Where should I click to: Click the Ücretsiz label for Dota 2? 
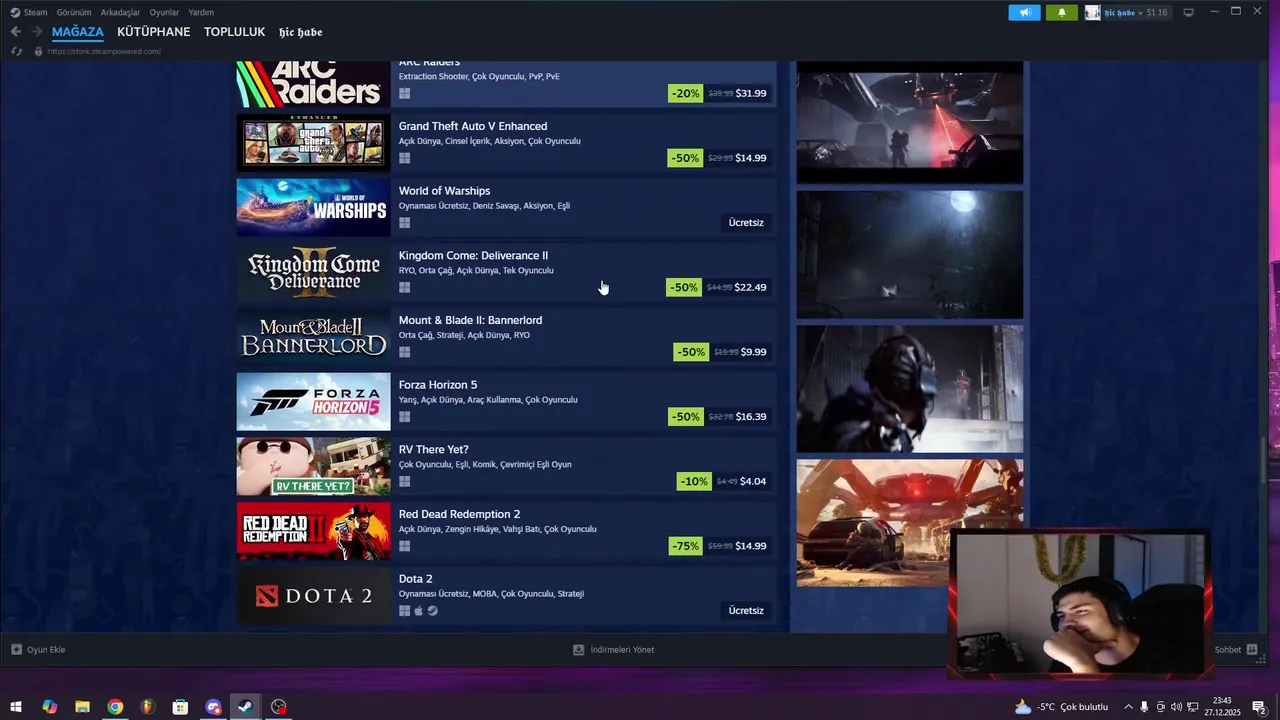[x=746, y=610]
